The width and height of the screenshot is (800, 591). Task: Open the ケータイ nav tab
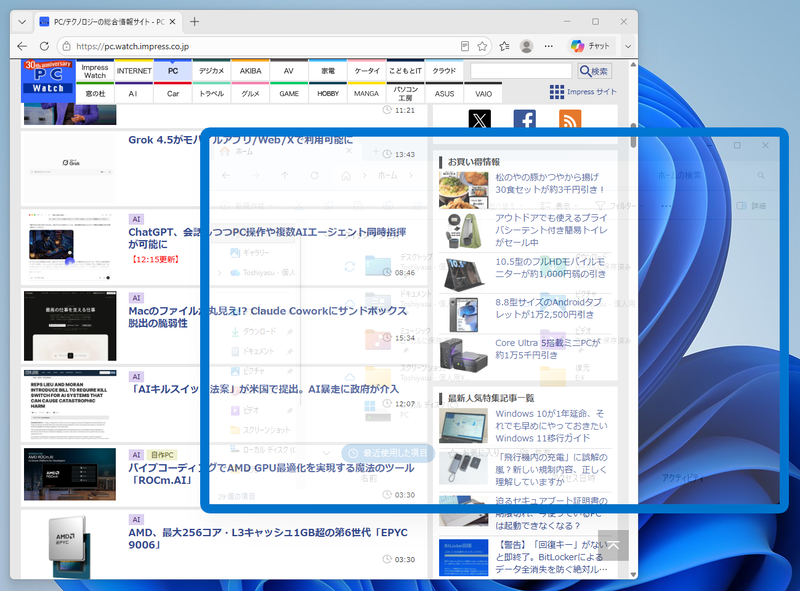click(x=367, y=71)
